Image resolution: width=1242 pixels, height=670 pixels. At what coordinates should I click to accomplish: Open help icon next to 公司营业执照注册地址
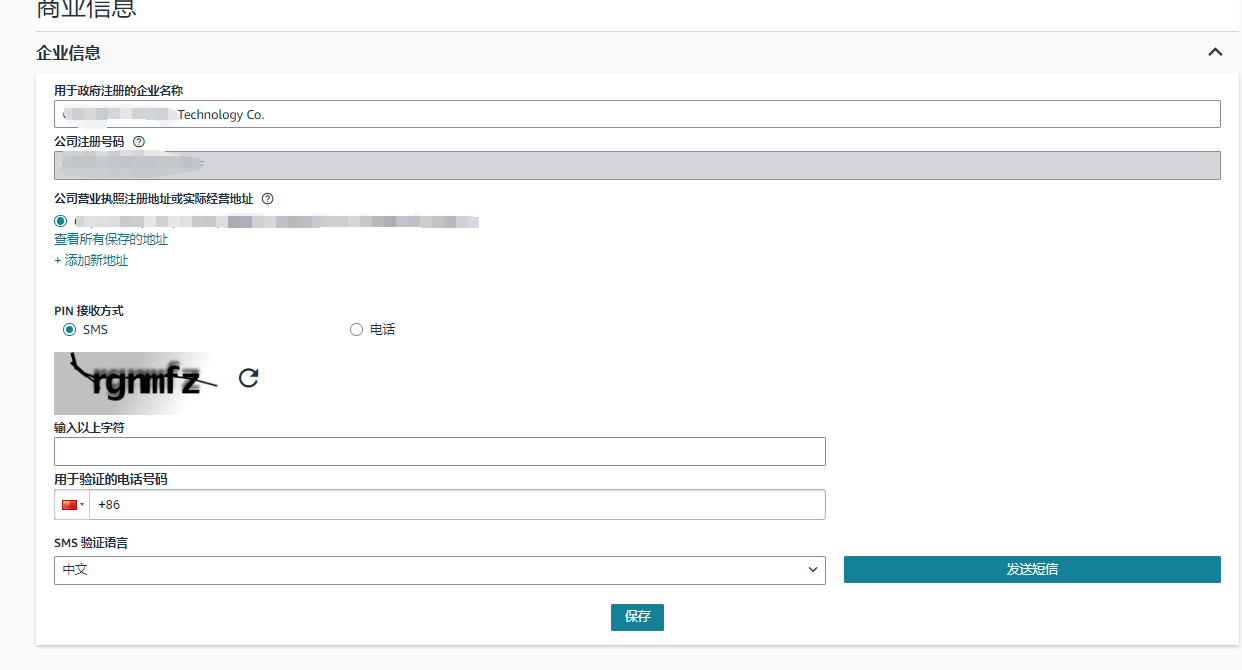pyautogui.click(x=267, y=198)
